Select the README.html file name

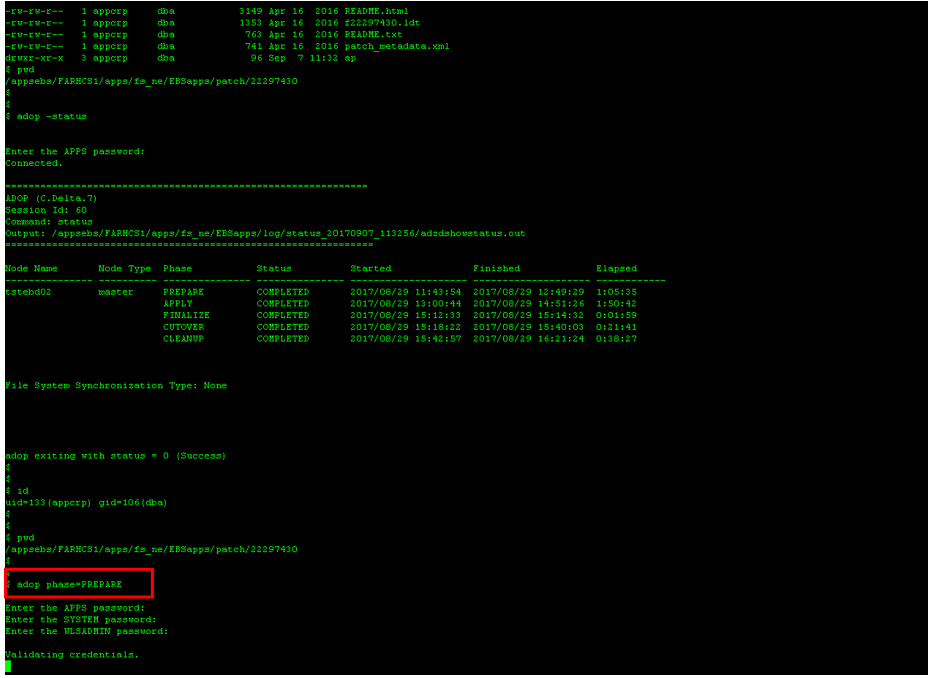point(376,11)
